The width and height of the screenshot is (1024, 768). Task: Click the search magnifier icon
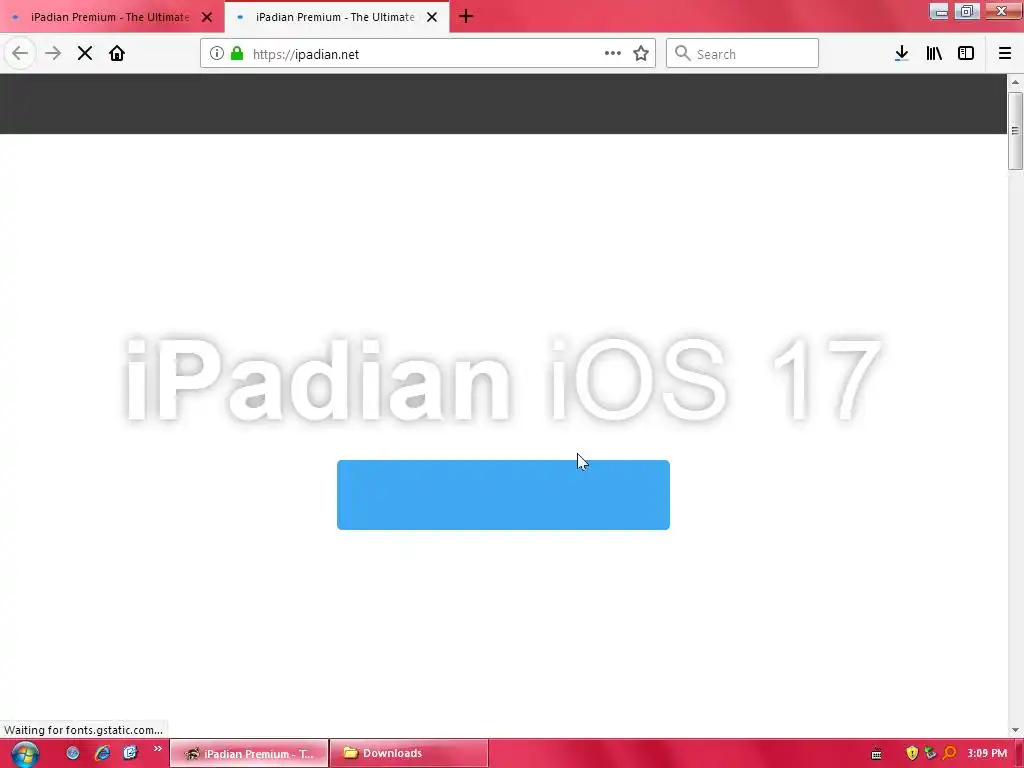pos(682,54)
